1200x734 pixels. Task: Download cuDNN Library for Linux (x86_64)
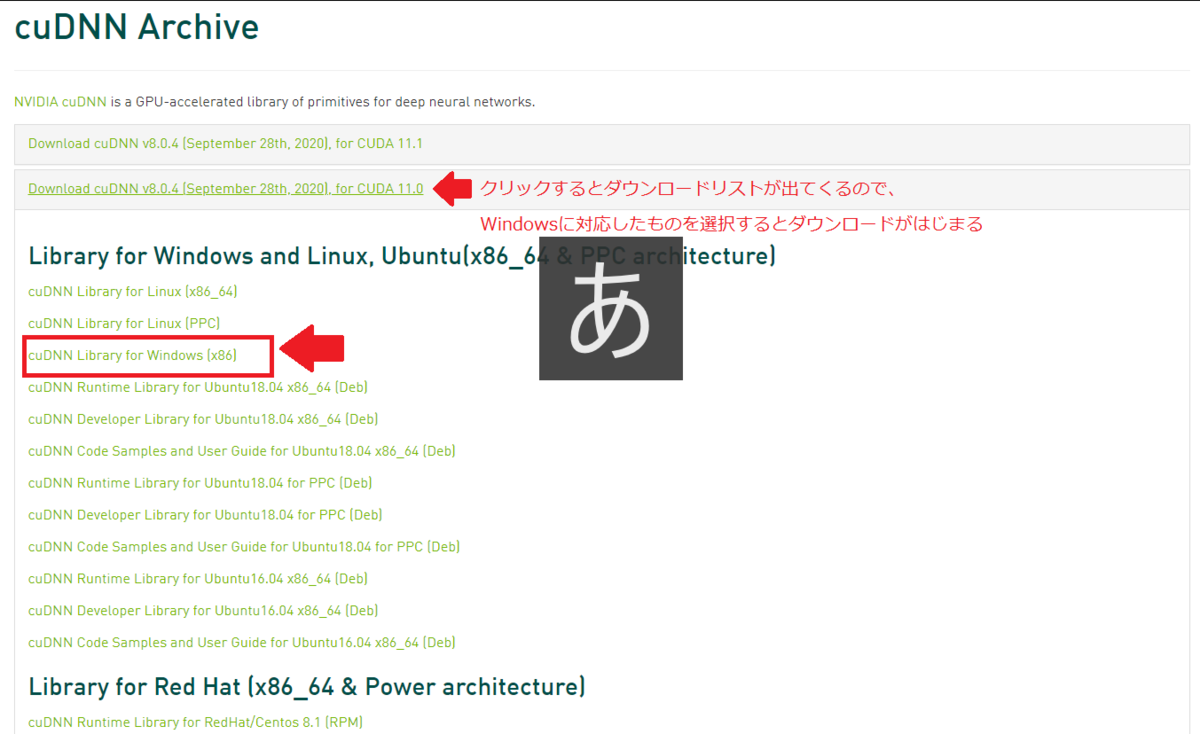pos(132,291)
